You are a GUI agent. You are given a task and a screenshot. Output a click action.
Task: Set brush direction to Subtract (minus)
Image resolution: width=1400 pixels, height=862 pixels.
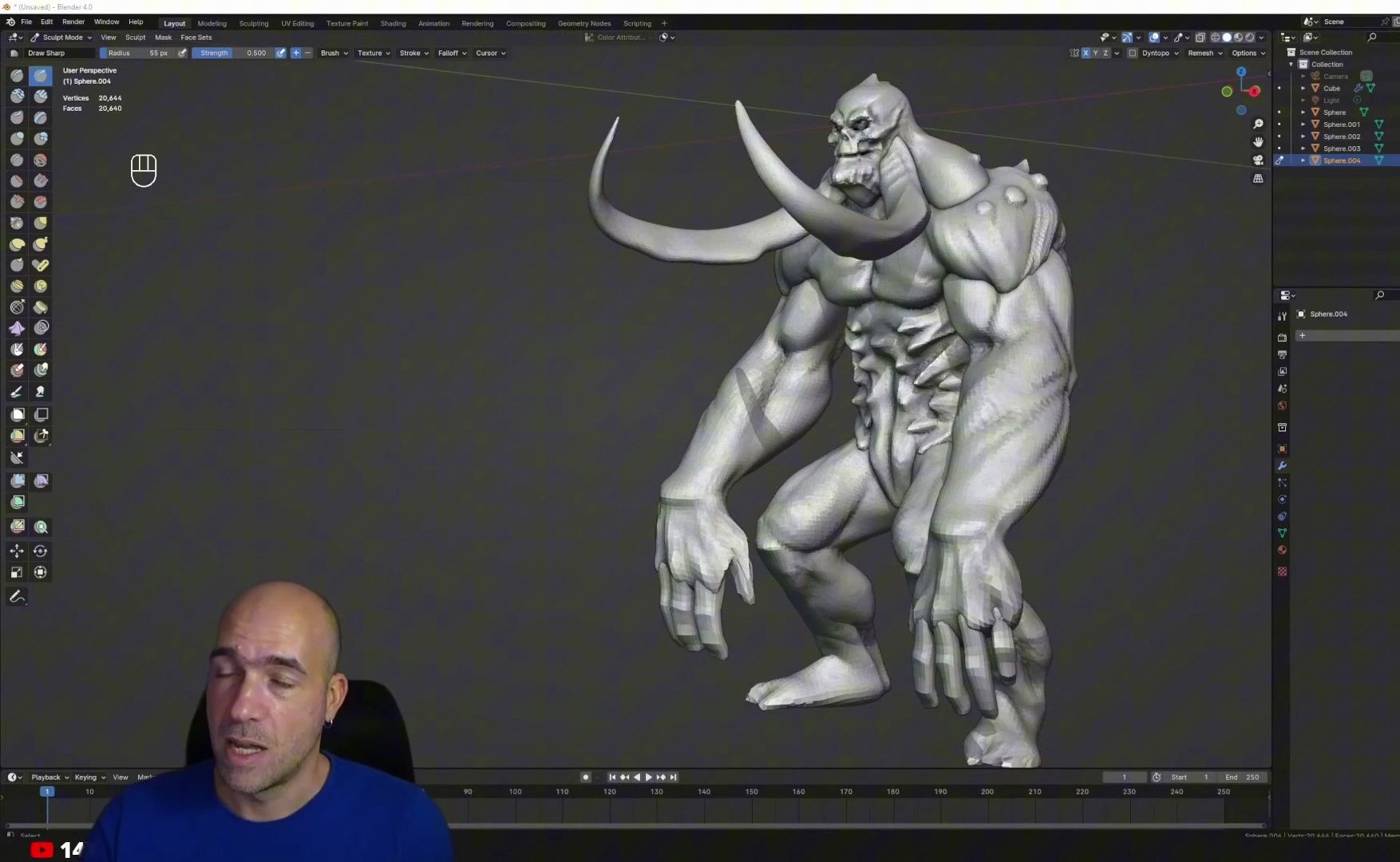(x=307, y=53)
